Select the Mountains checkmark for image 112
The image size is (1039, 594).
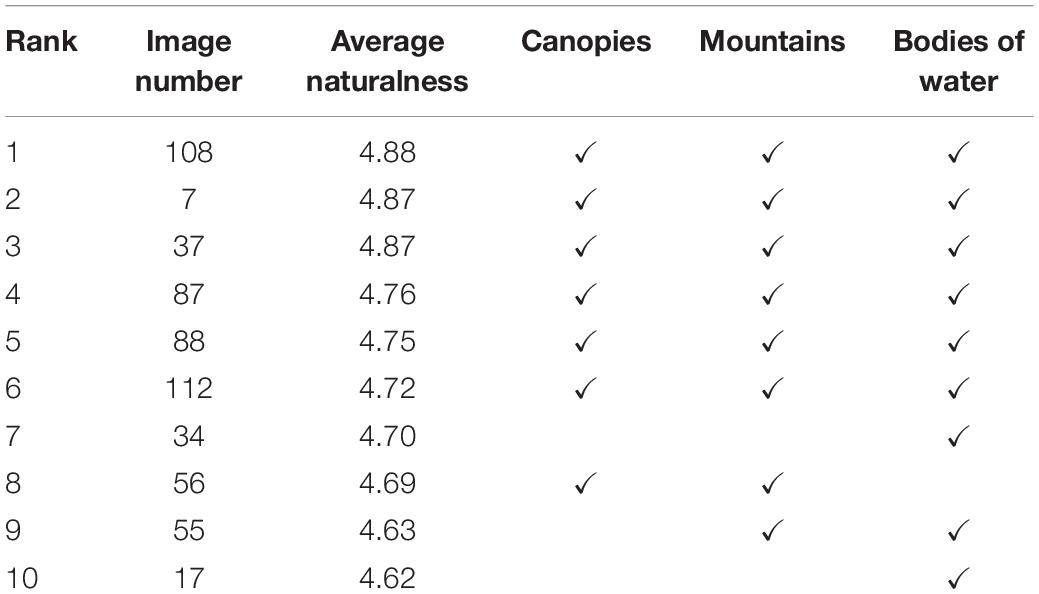(x=772, y=388)
